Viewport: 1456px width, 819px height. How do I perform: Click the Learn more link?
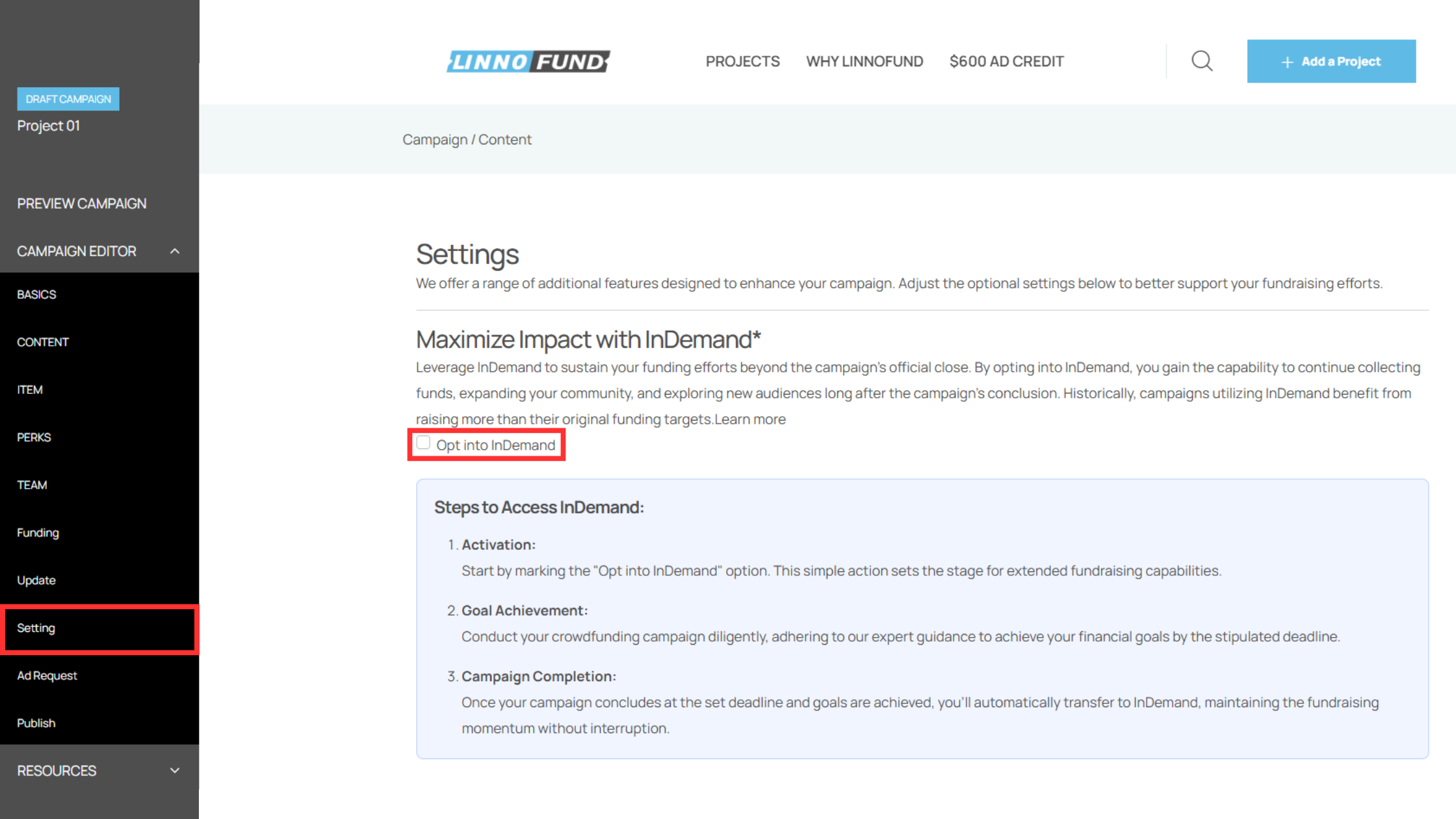750,419
